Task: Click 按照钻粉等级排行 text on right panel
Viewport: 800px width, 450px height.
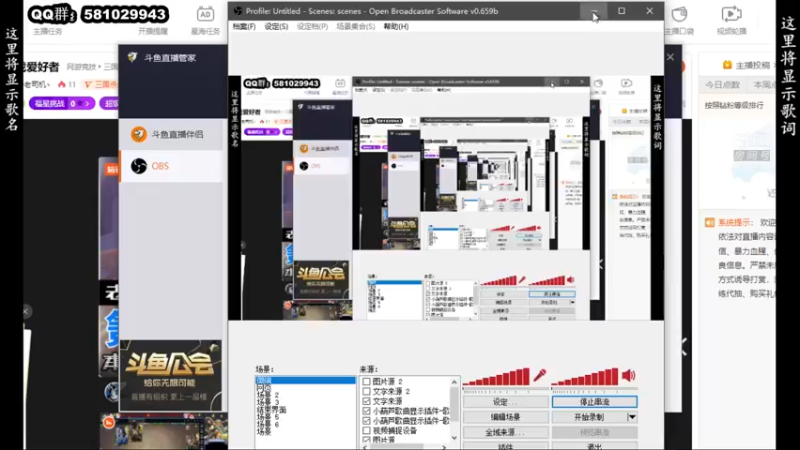Action: pos(734,105)
